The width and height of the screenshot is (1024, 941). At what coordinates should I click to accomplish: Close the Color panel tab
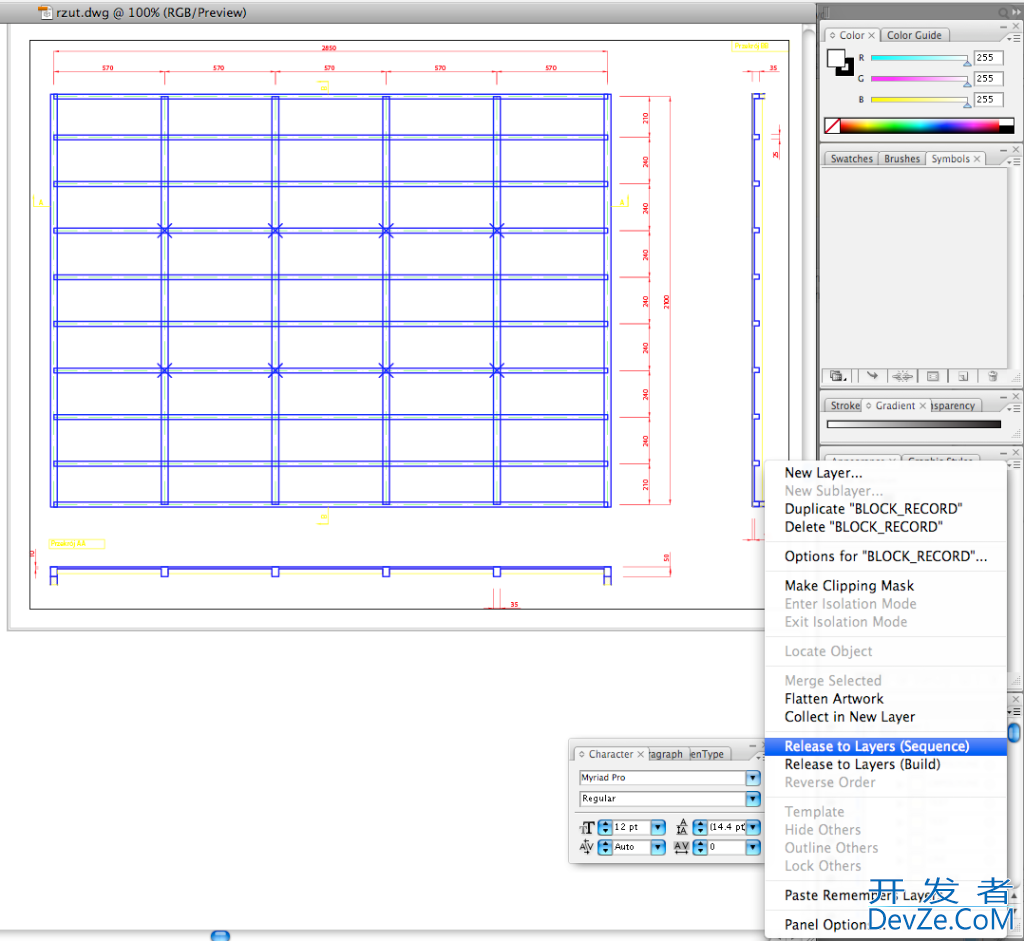[x=871, y=35]
